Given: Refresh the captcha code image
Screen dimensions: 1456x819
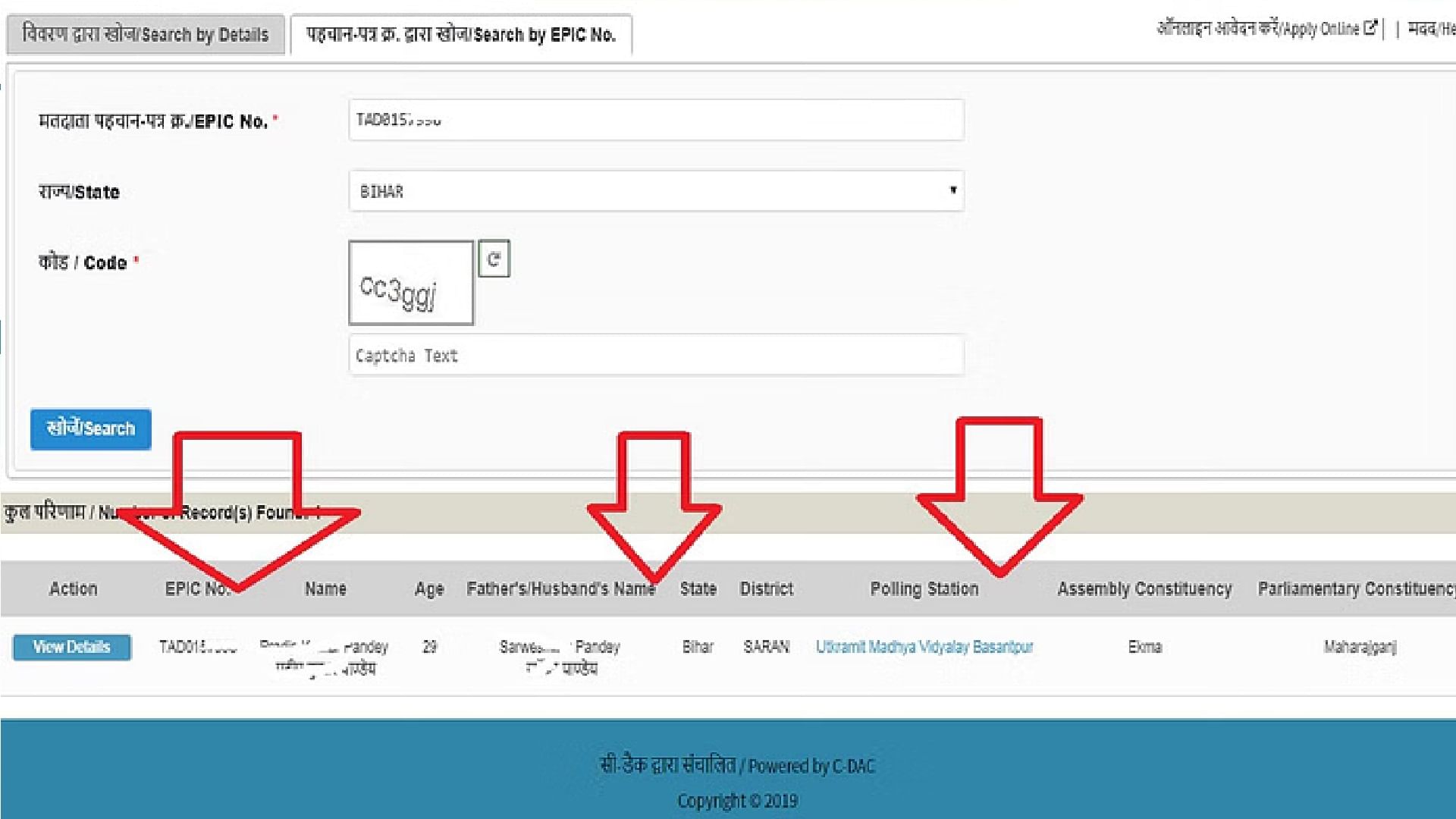Looking at the screenshot, I should click(x=494, y=258).
